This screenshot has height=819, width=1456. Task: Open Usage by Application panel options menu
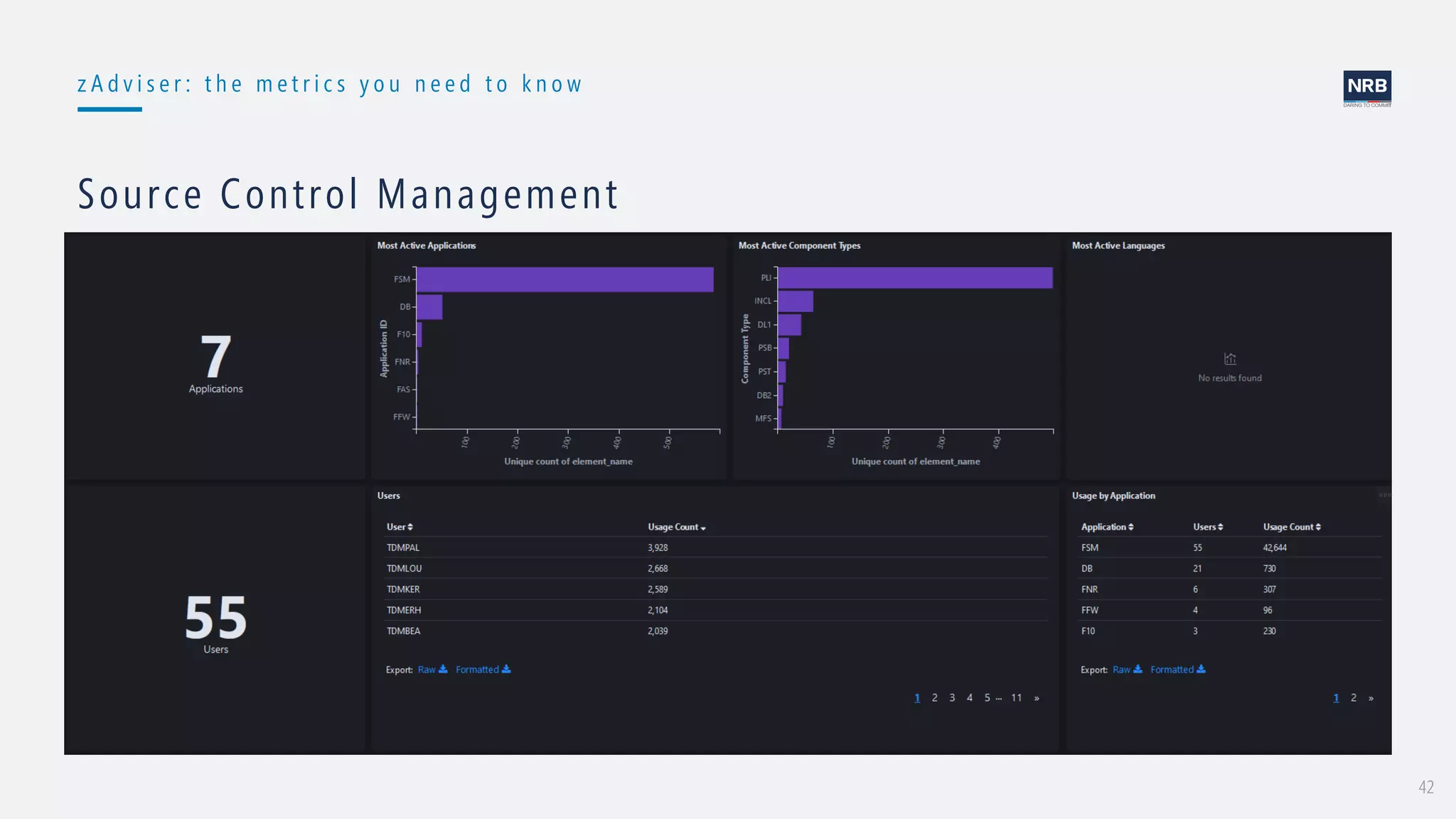click(x=1383, y=495)
